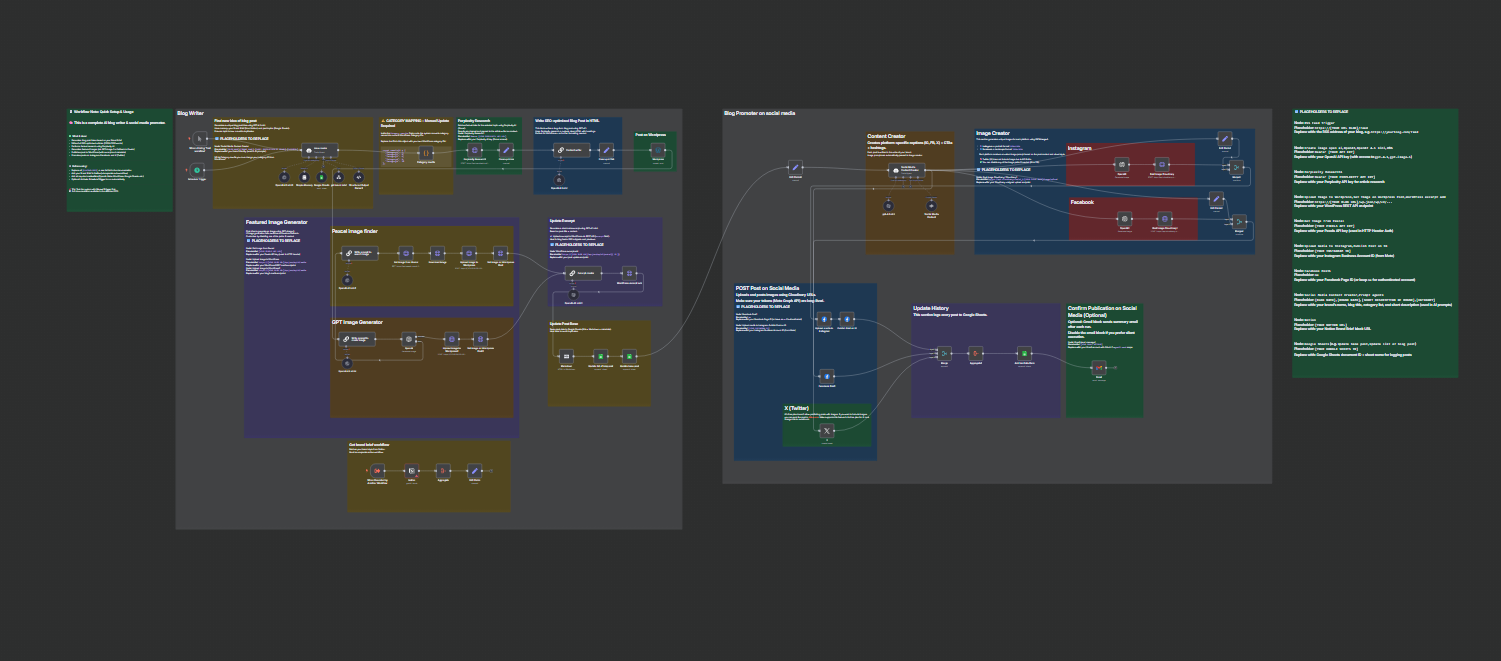Click the manual Test workflow trigger node

(198, 138)
